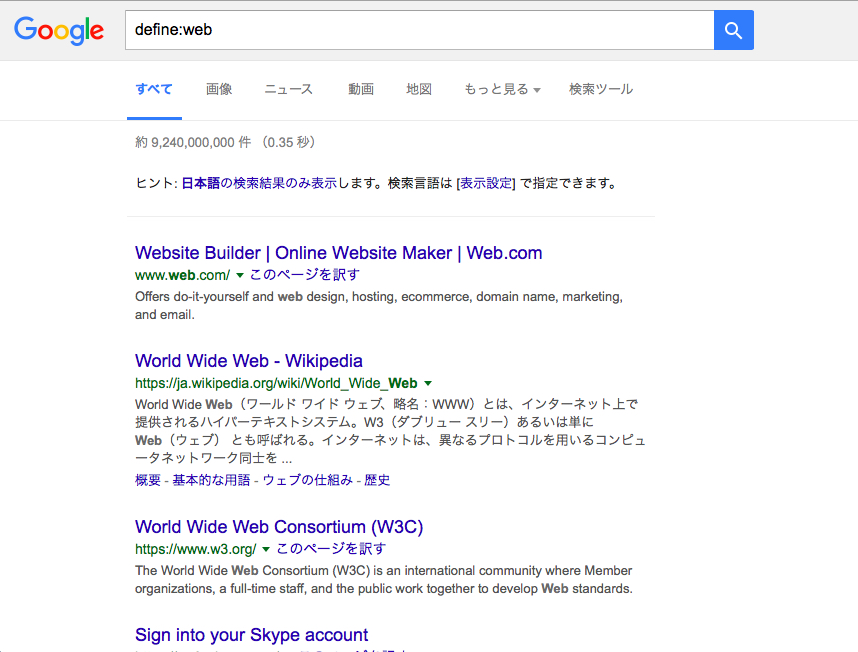Open World Wide Web Consortium (W3C) result

point(279,527)
